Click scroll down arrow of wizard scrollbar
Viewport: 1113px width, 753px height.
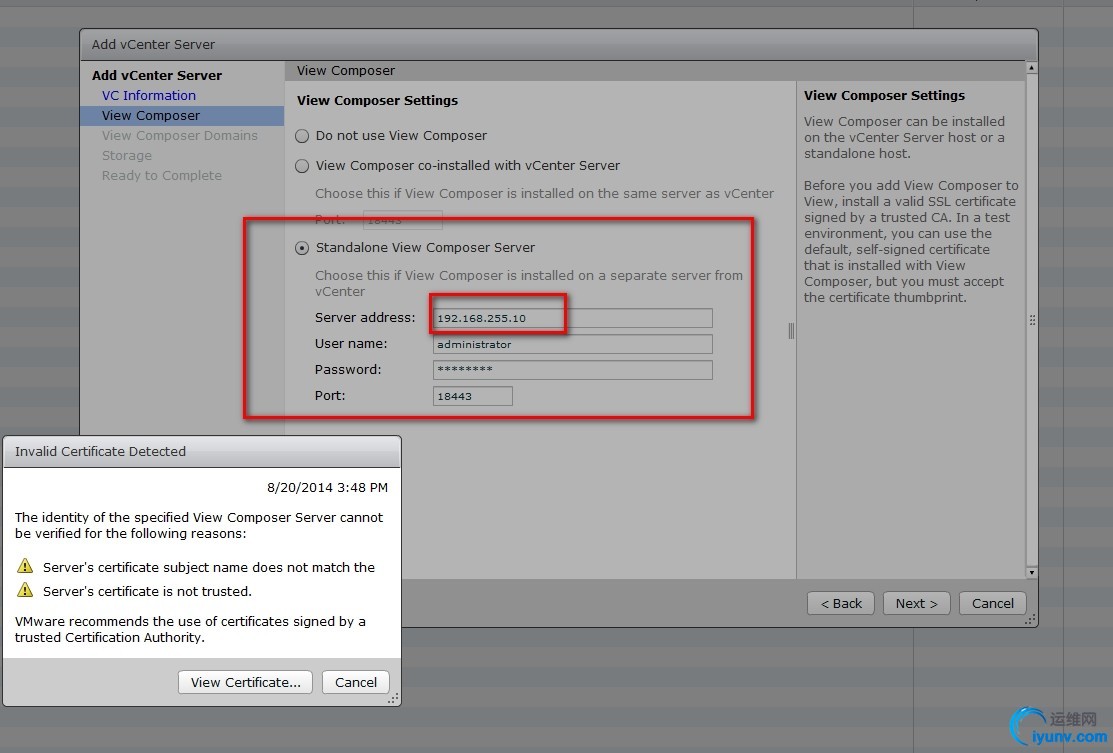(x=1031, y=572)
